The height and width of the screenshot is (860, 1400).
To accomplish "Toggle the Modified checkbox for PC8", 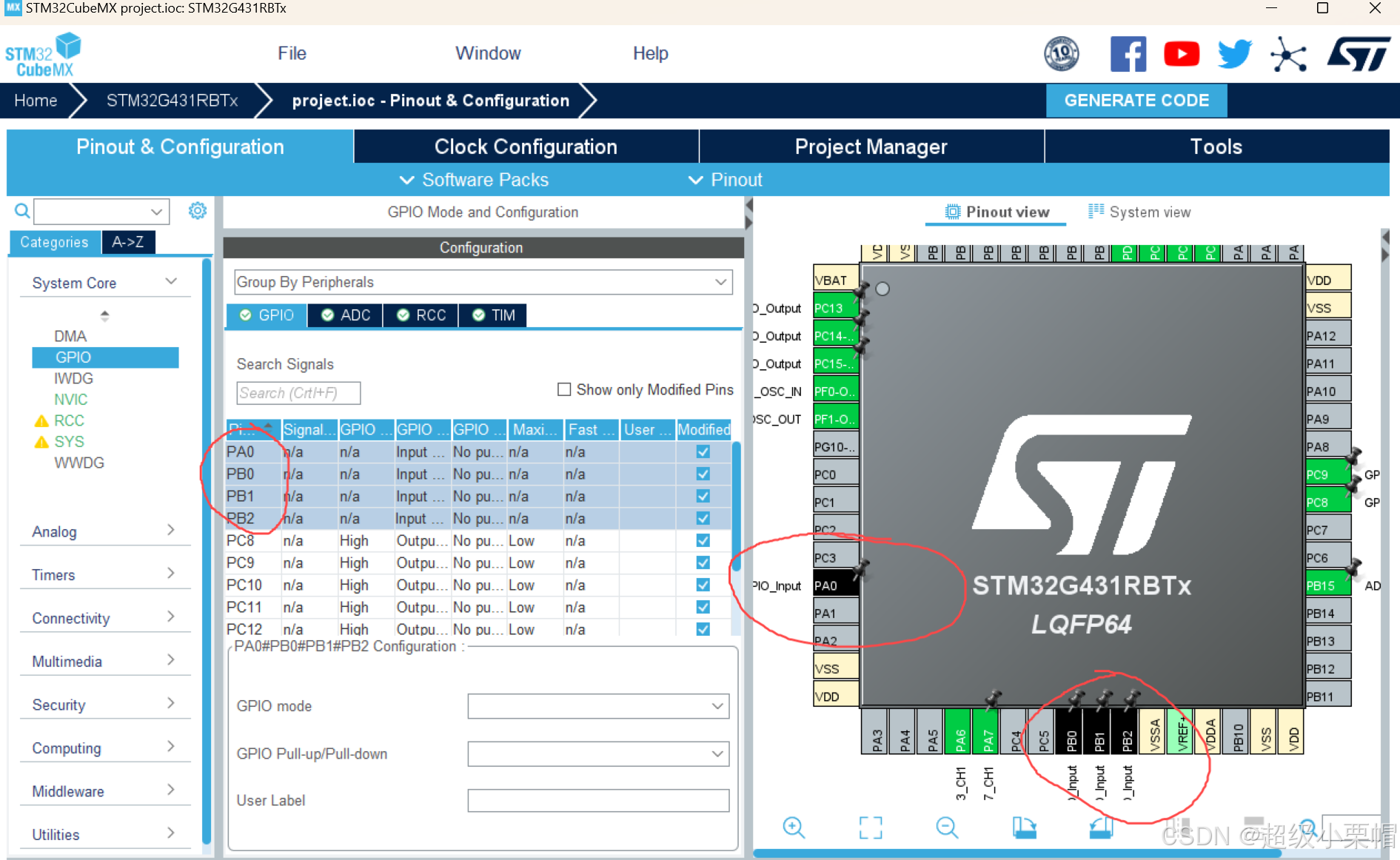I will pos(703,540).
